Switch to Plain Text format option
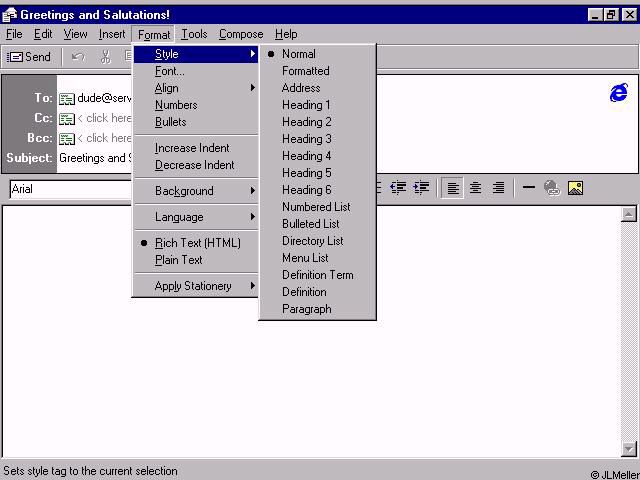 point(178,260)
